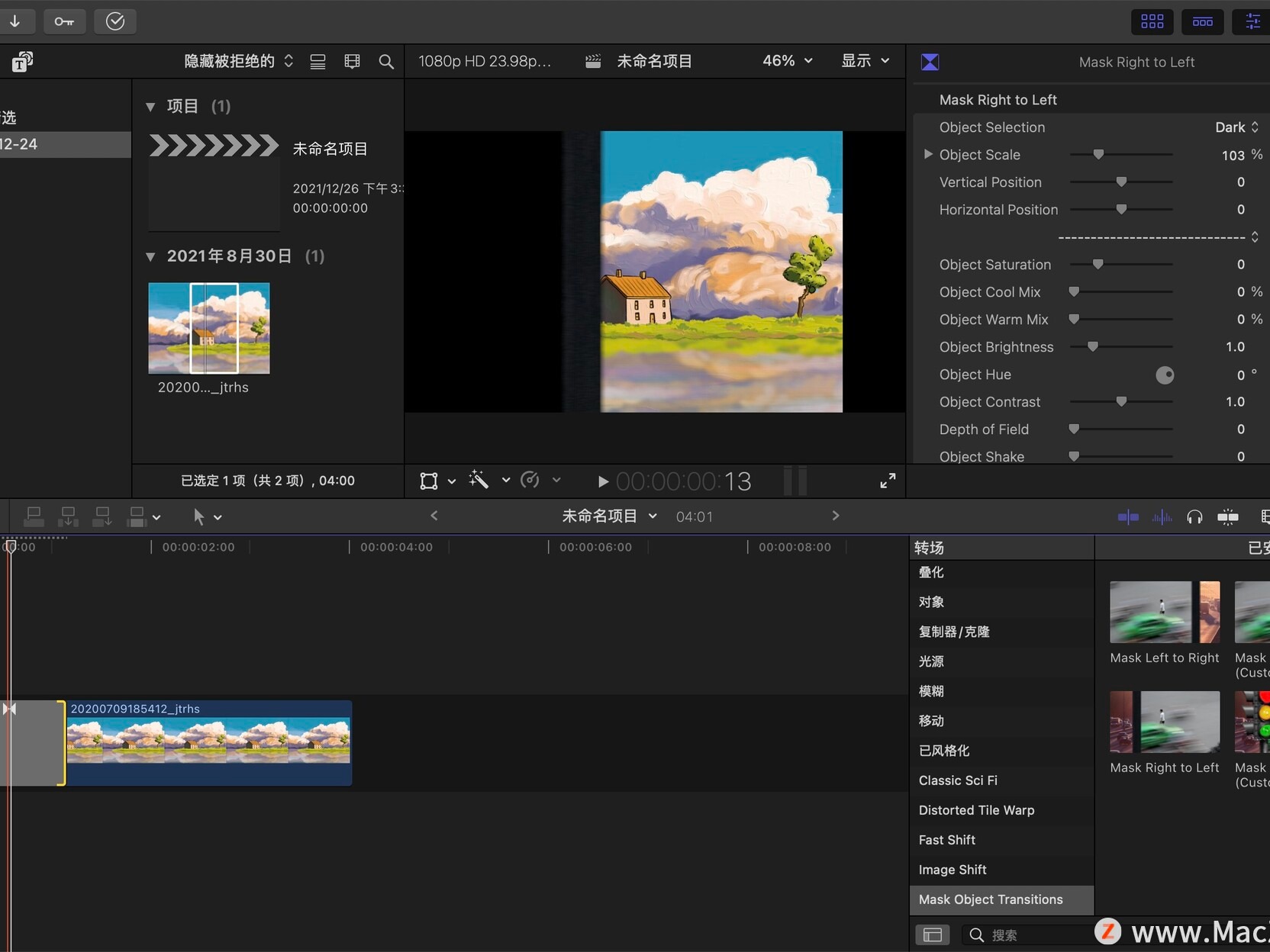Play the video in the viewer
The width and height of the screenshot is (1270, 952).
[602, 481]
